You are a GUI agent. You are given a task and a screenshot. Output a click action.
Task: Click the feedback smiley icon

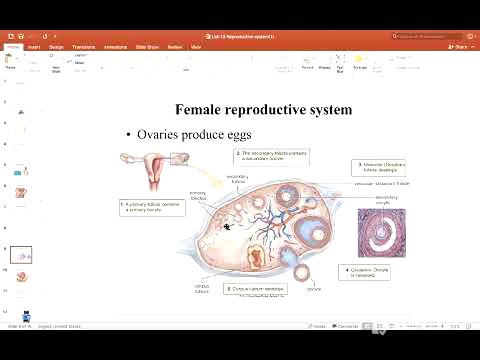[471, 36]
